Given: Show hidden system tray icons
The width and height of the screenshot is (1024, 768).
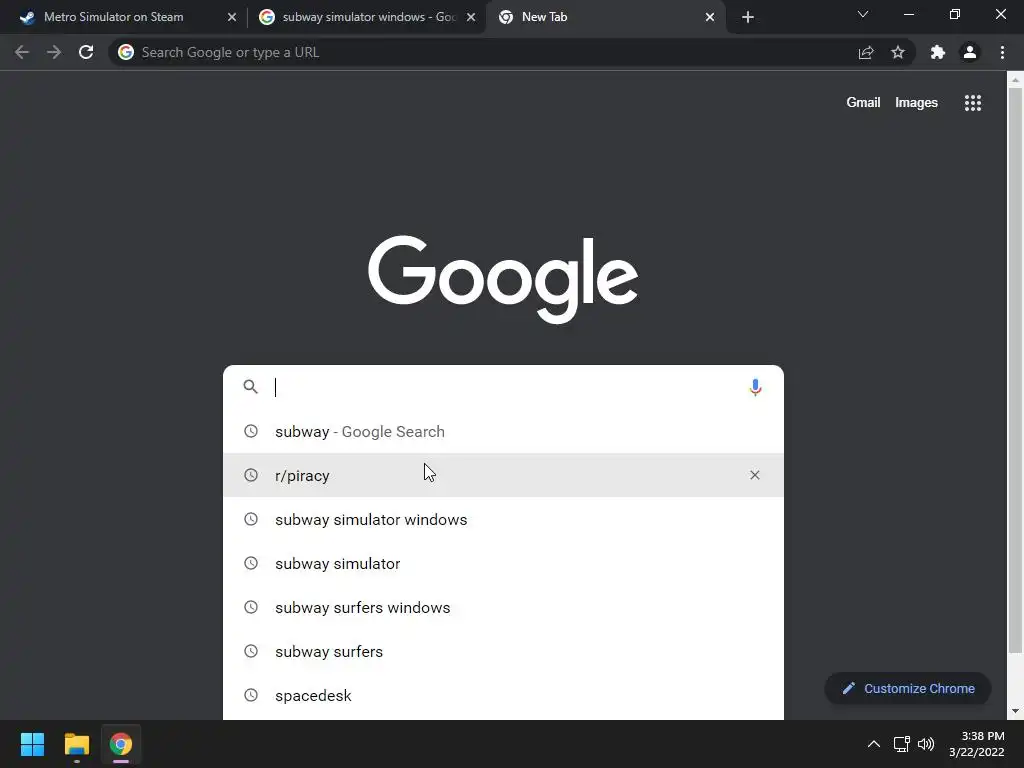Looking at the screenshot, I should point(873,744).
